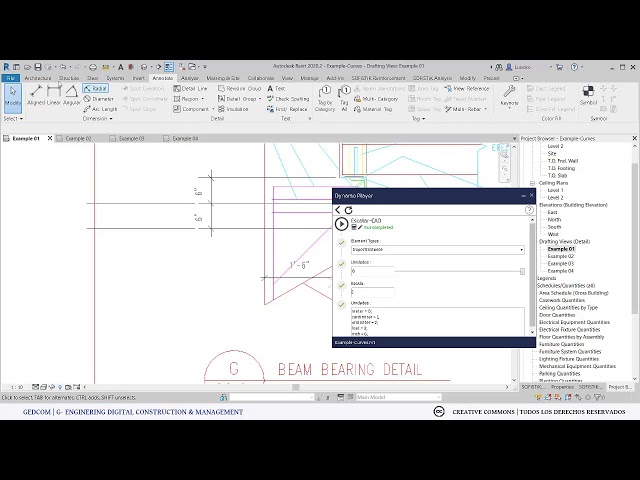Select the Modify tool in the ribbon
Image resolution: width=640 pixels, height=480 pixels.
tap(13, 98)
